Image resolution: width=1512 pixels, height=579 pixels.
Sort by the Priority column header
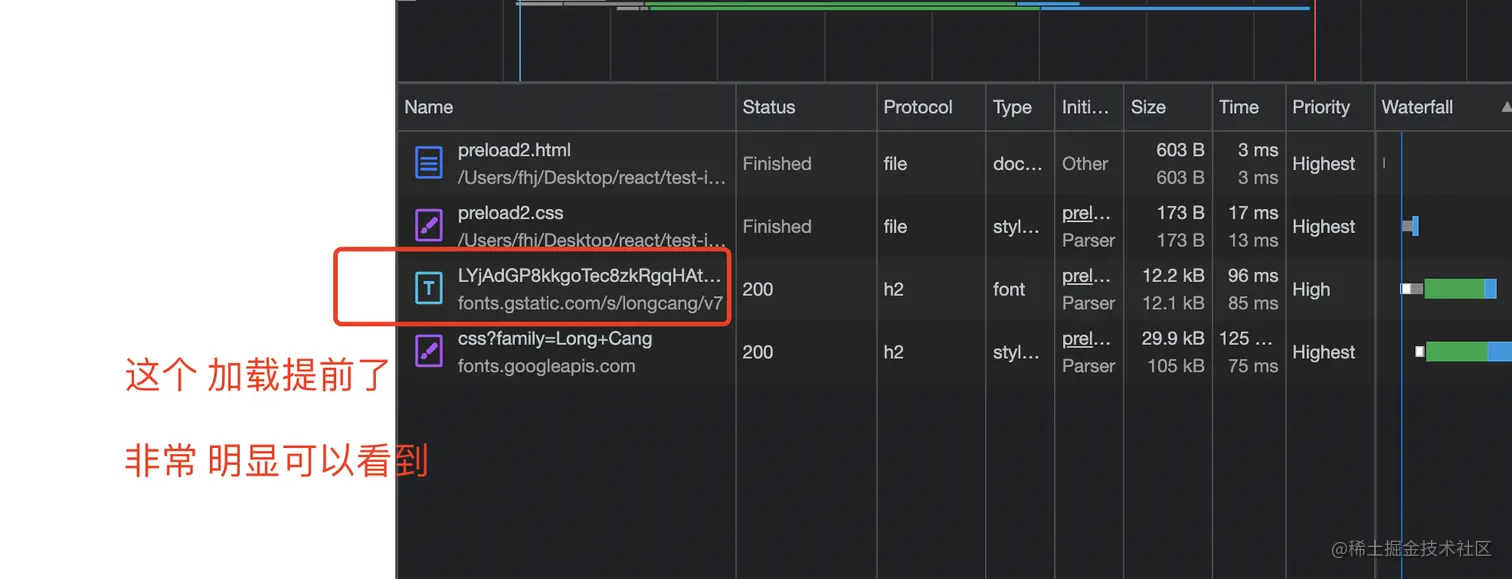[x=1320, y=107]
